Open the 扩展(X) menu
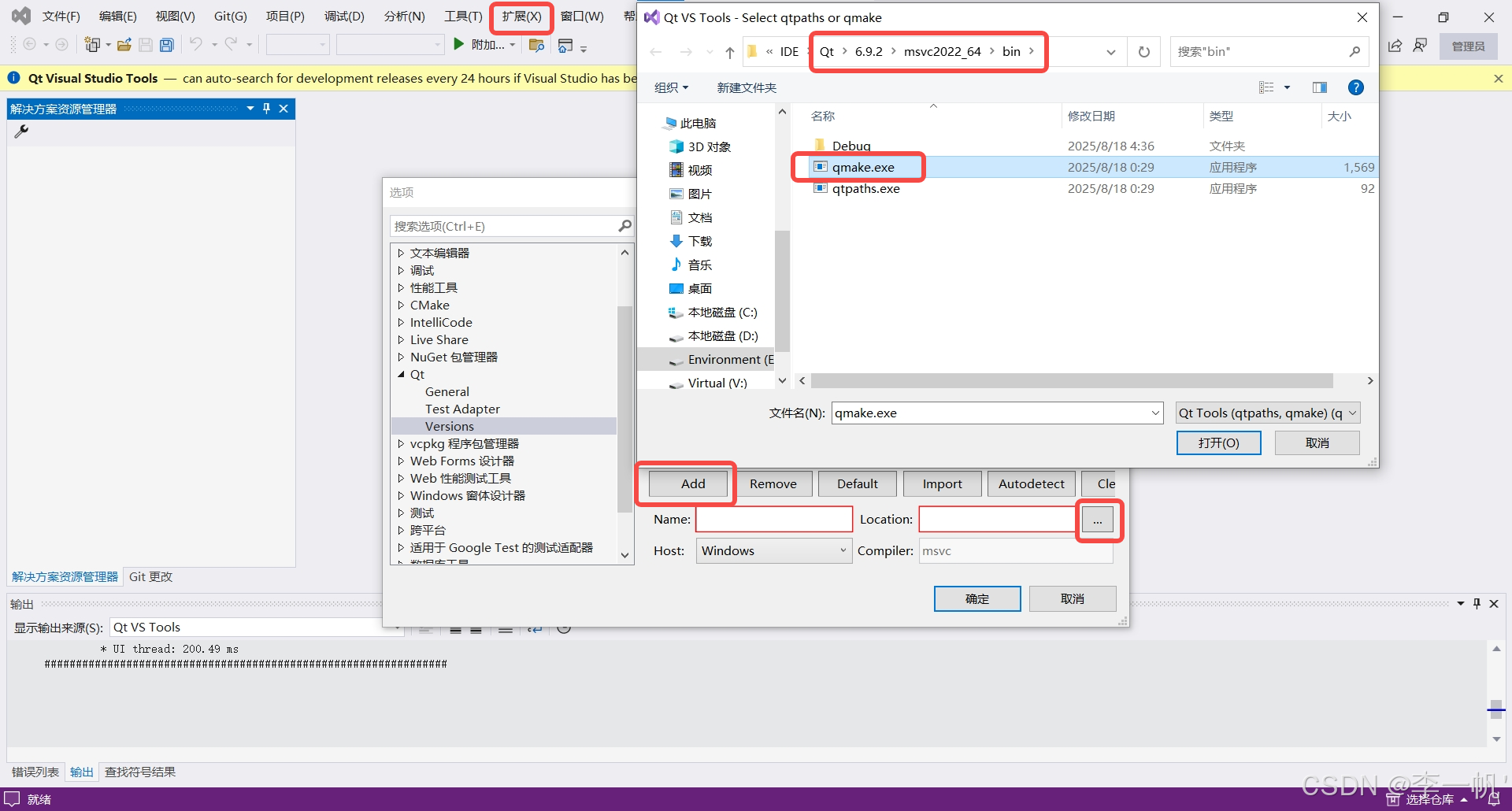 click(521, 16)
